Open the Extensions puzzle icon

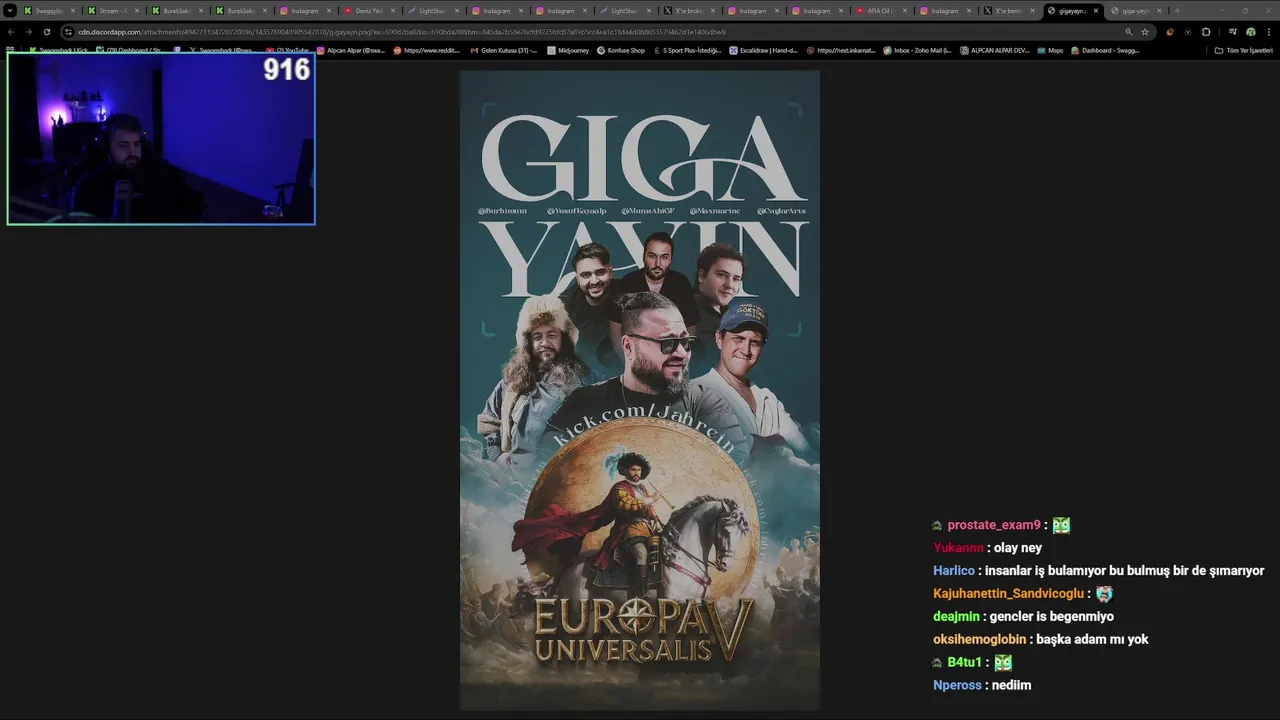click(1206, 32)
